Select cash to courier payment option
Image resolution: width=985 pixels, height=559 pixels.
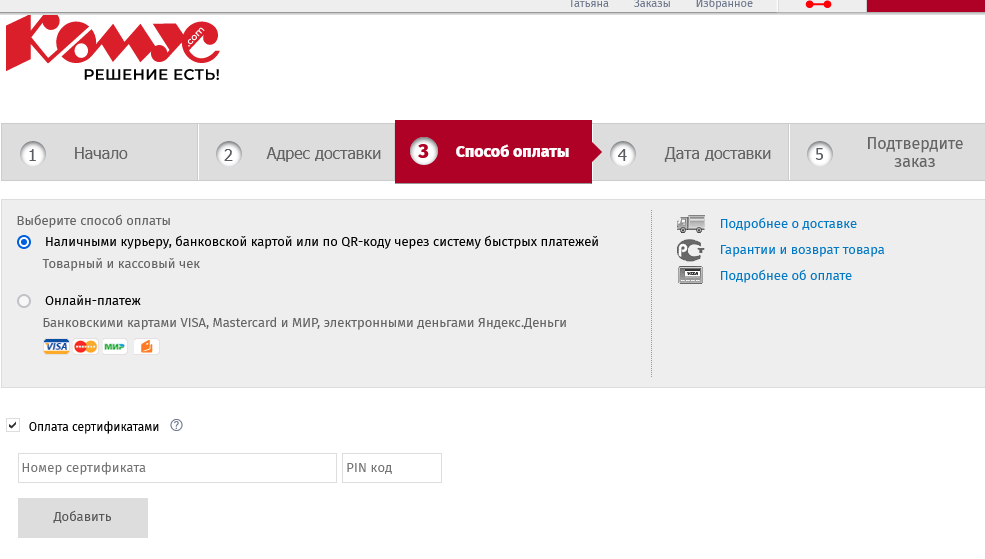24,242
